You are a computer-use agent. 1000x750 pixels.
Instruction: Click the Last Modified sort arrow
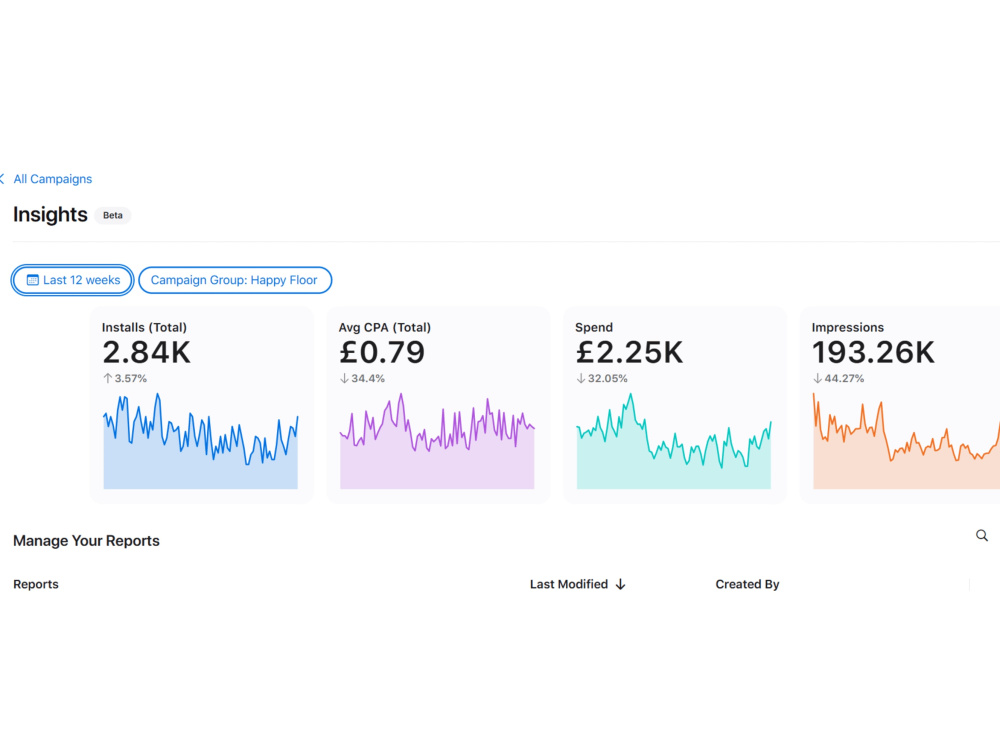point(621,584)
